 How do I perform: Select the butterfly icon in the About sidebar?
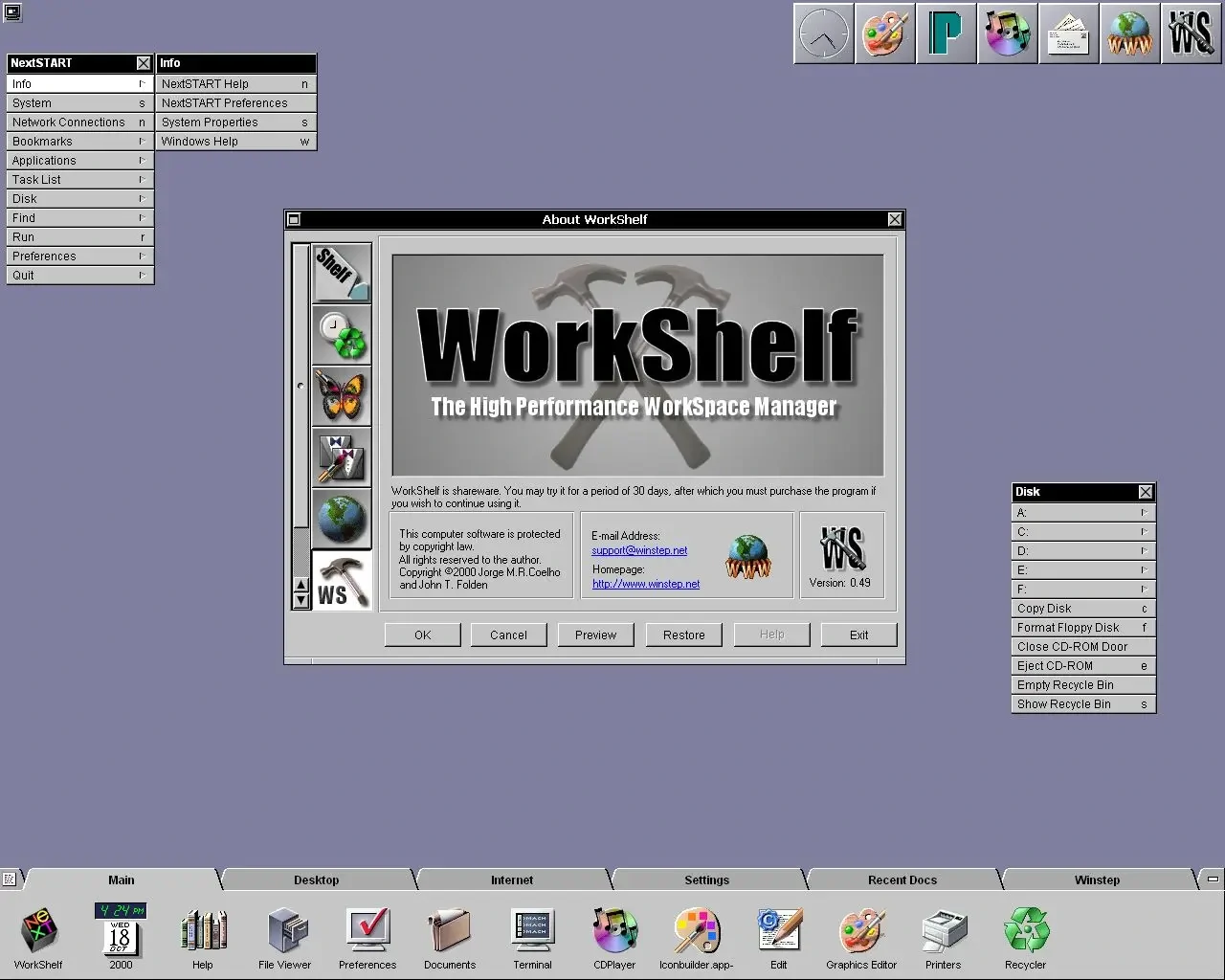[x=342, y=397]
